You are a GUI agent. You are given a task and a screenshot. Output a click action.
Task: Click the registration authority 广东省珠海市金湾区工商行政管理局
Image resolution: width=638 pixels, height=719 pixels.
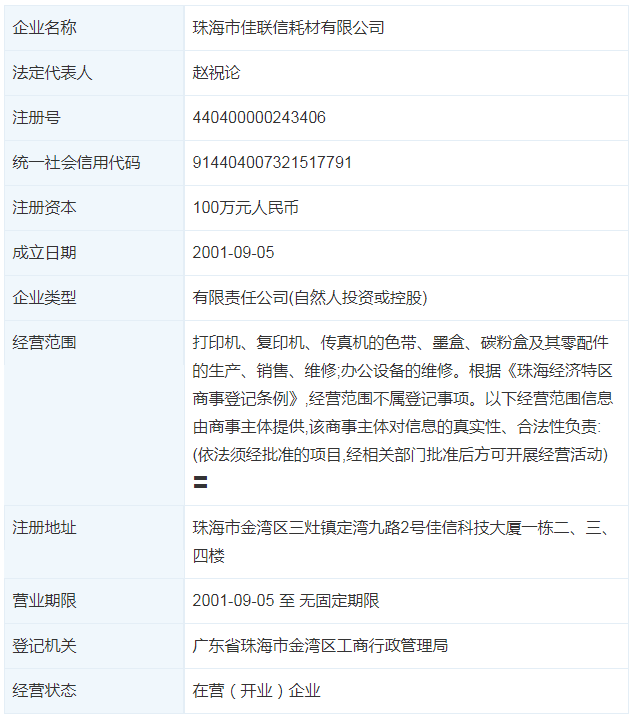[320, 646]
